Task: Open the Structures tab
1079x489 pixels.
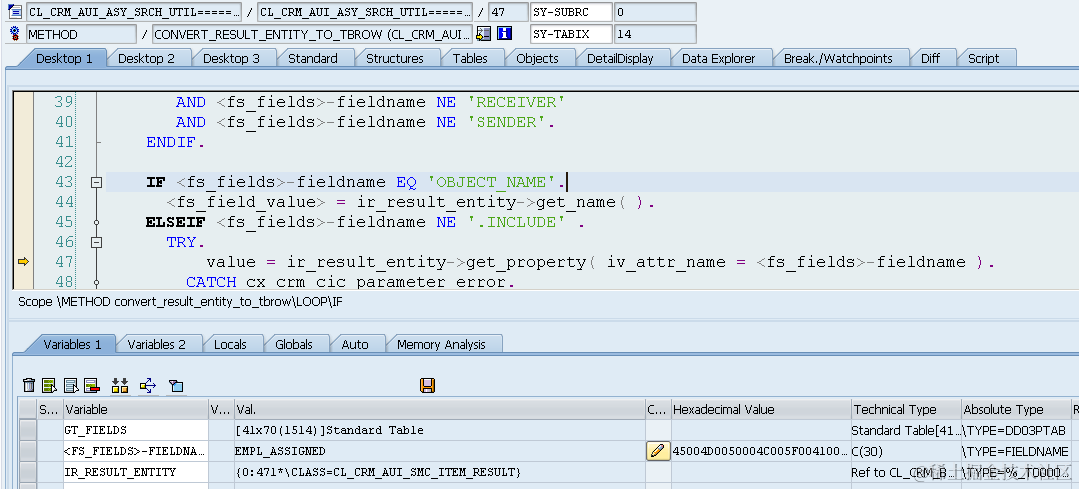Action: click(x=394, y=58)
